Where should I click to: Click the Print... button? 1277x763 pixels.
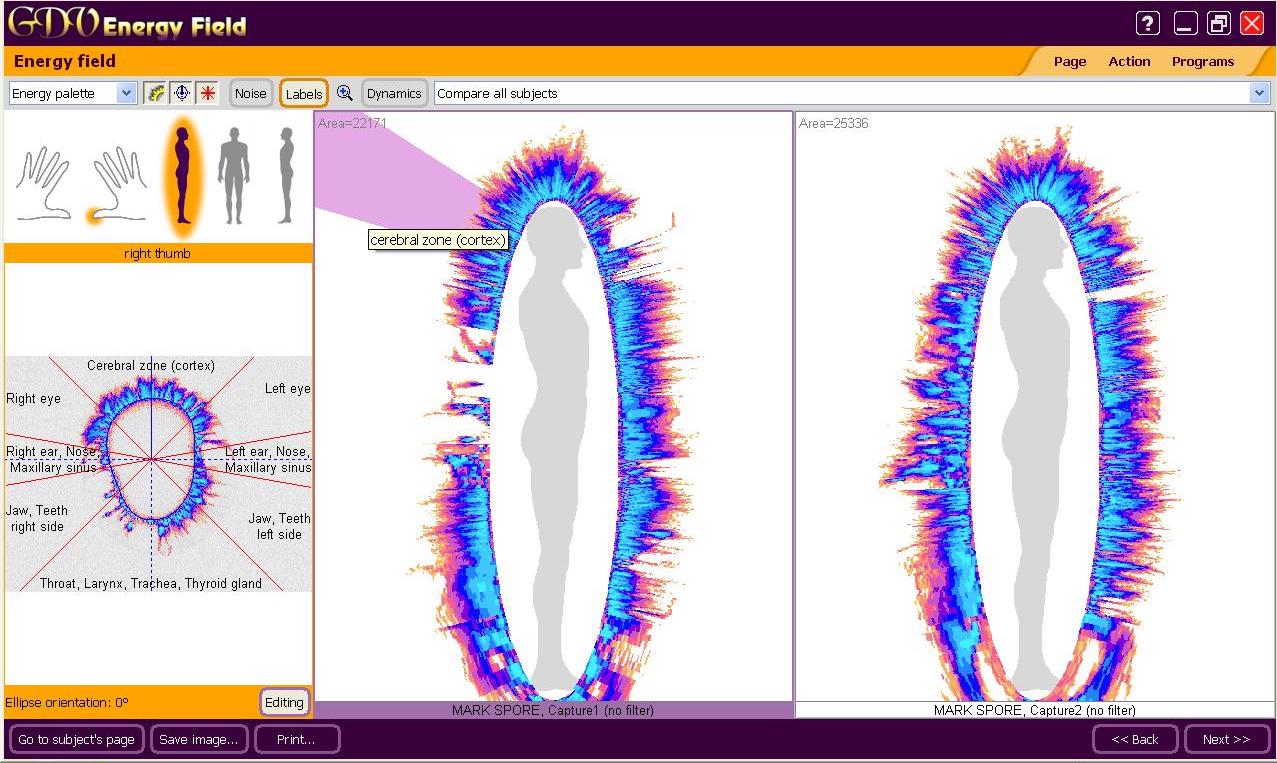(x=297, y=739)
